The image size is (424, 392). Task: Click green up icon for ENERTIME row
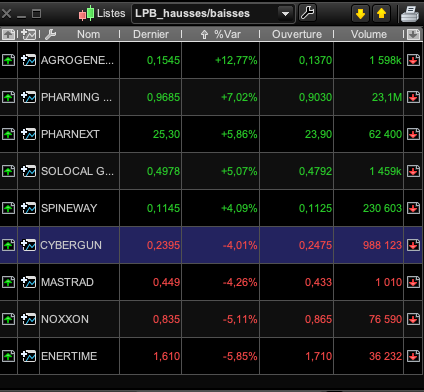[x=9, y=356]
